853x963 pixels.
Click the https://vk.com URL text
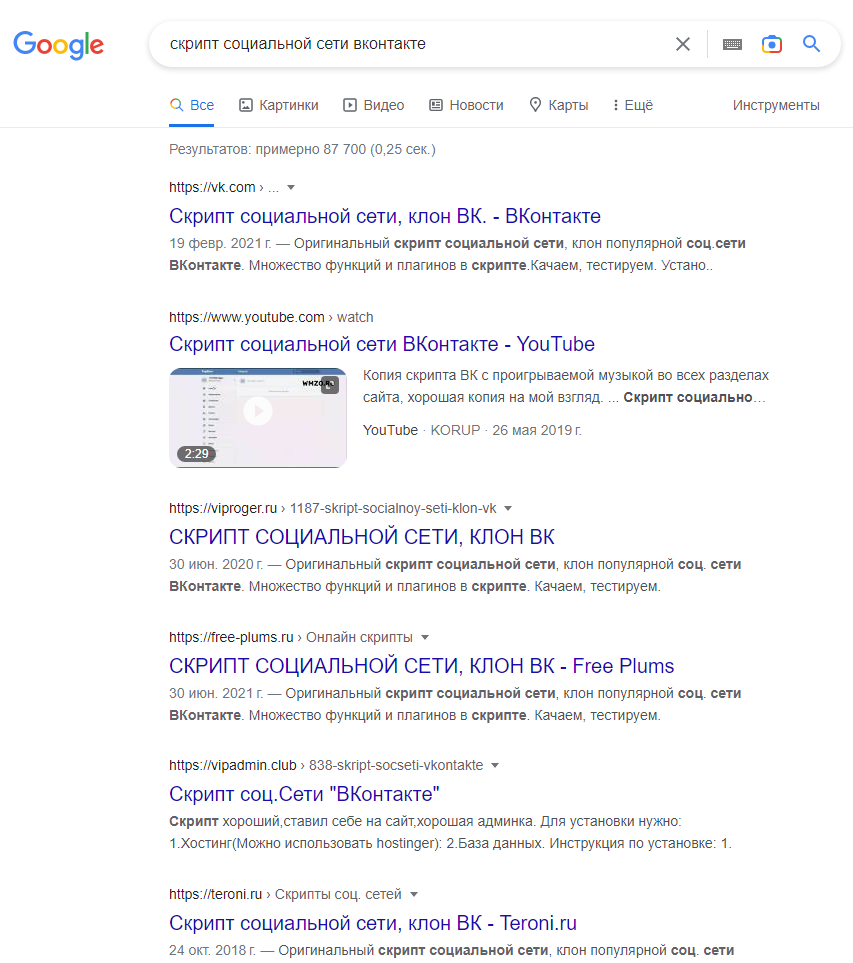(212, 187)
